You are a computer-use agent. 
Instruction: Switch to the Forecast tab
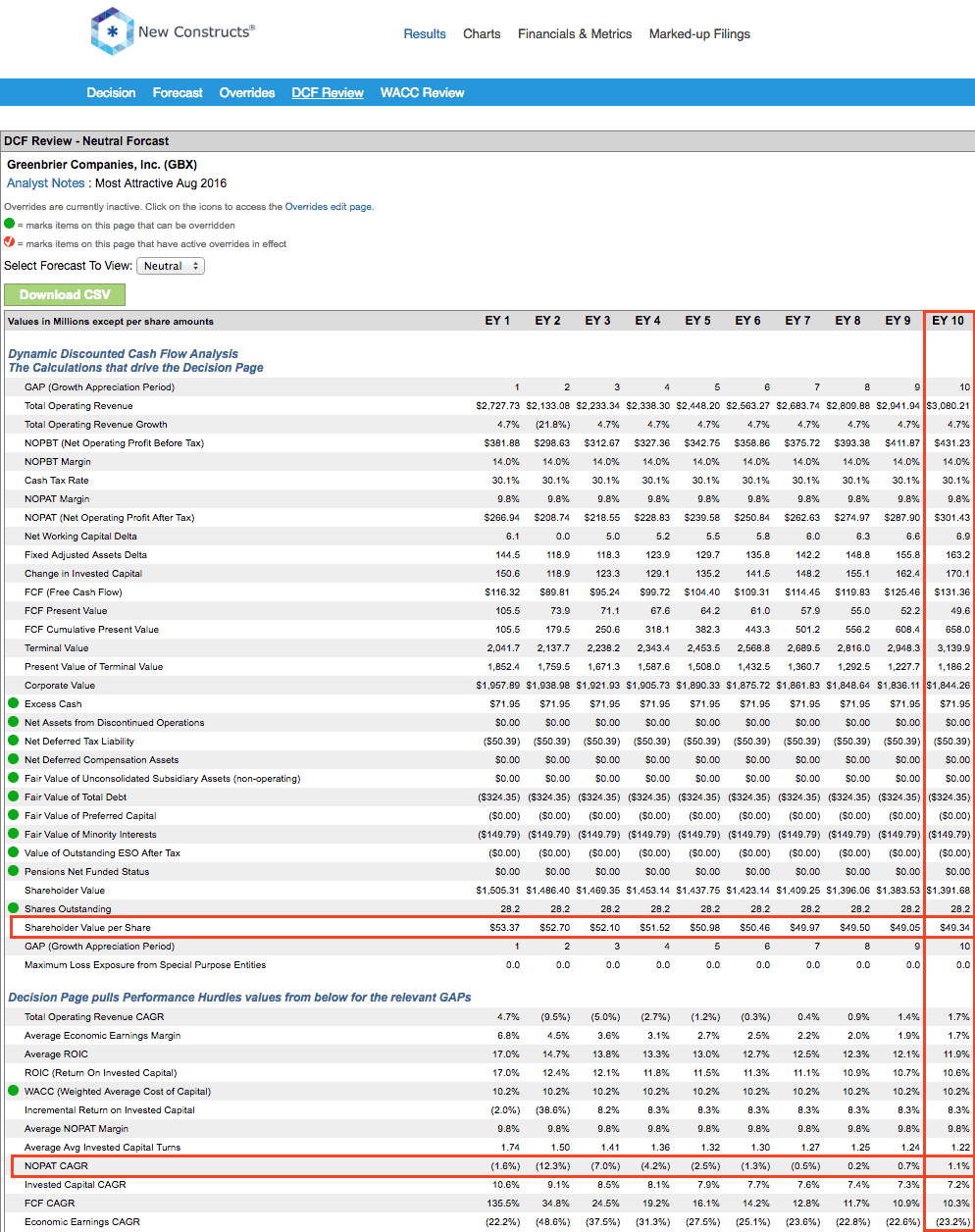tap(178, 92)
